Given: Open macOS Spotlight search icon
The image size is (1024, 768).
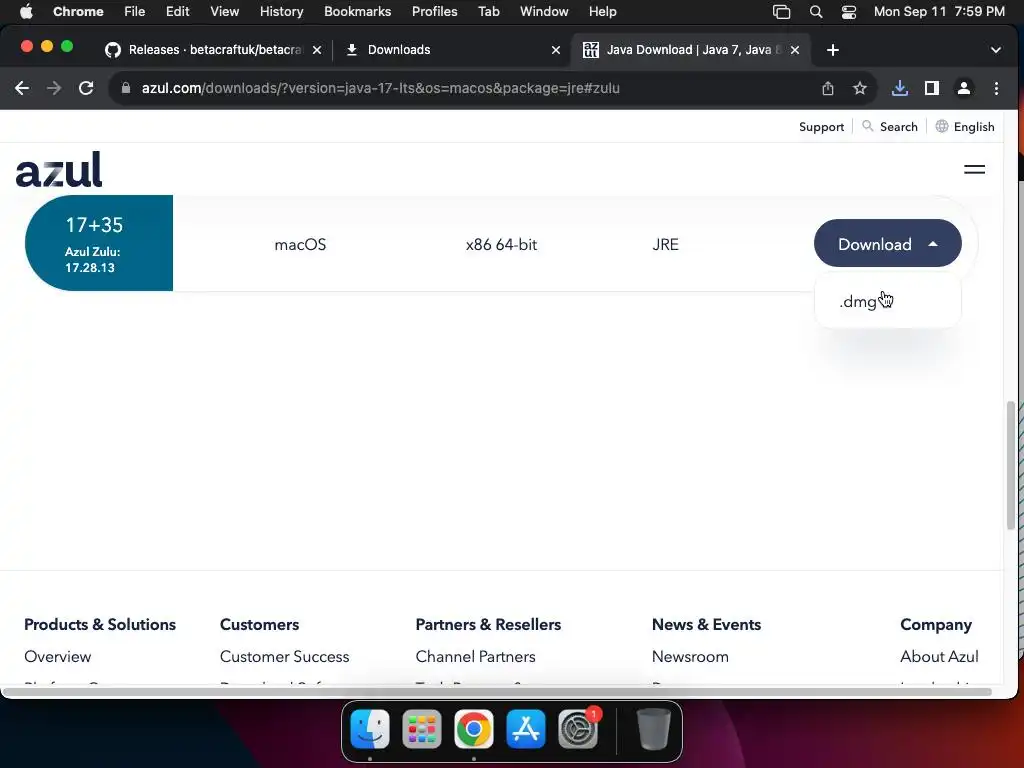Looking at the screenshot, I should pyautogui.click(x=816, y=12).
